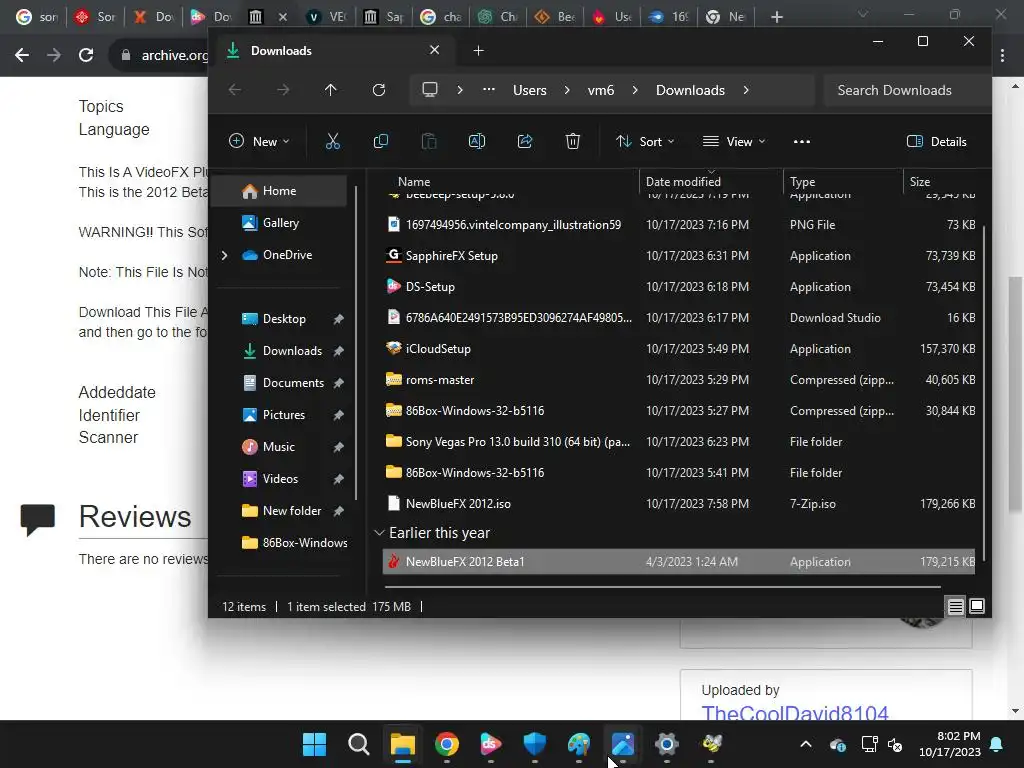Open the New item dropdown

(x=259, y=142)
